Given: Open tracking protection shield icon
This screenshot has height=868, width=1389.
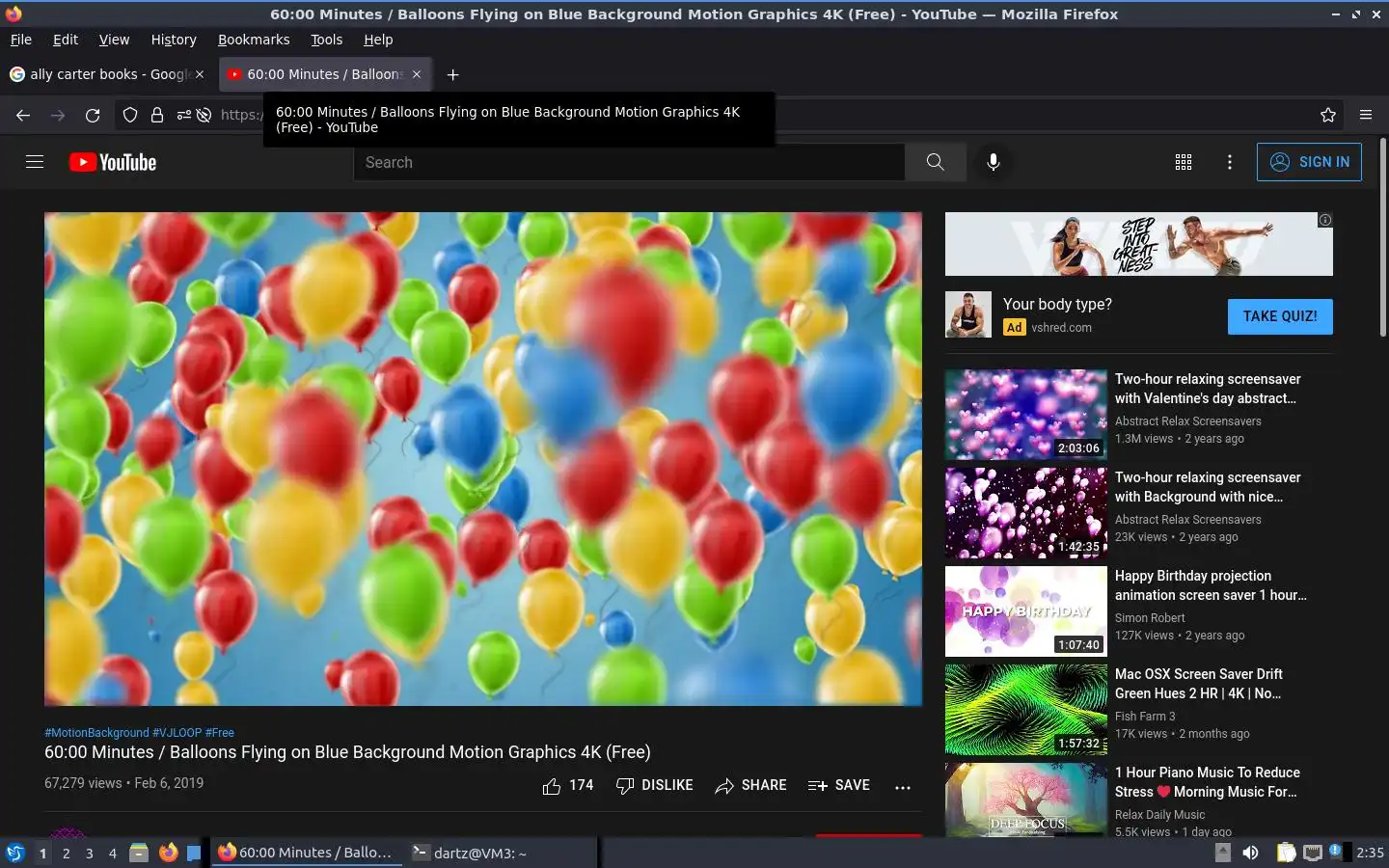Looking at the screenshot, I should tap(130, 116).
